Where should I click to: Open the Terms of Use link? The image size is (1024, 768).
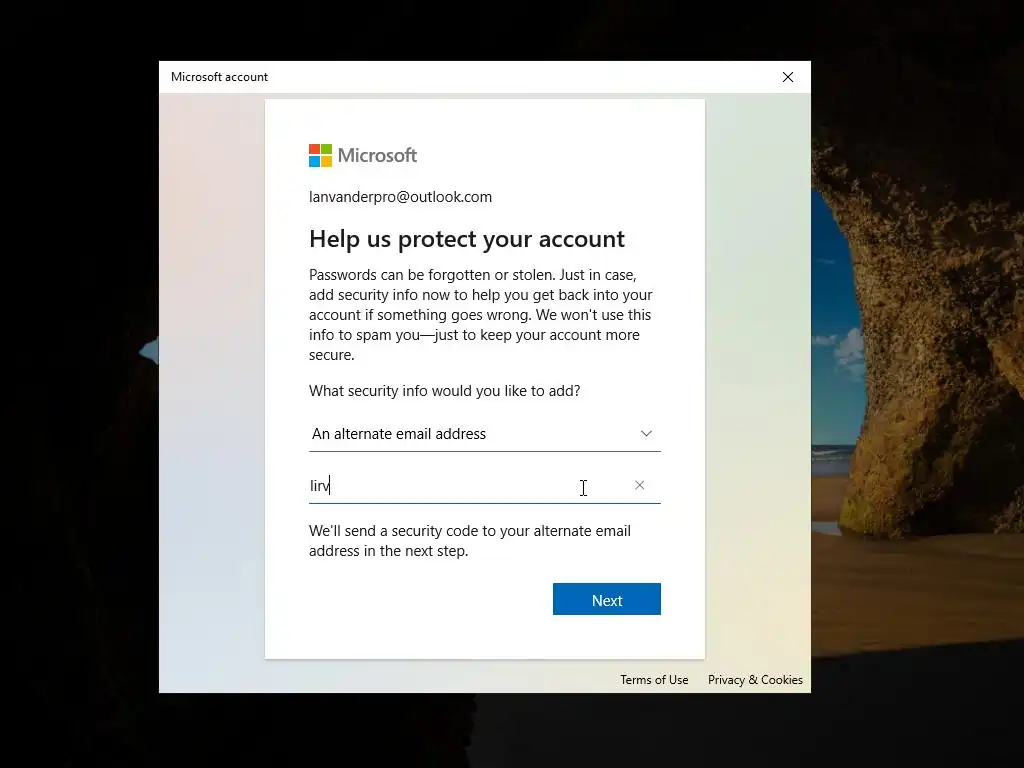(x=654, y=680)
